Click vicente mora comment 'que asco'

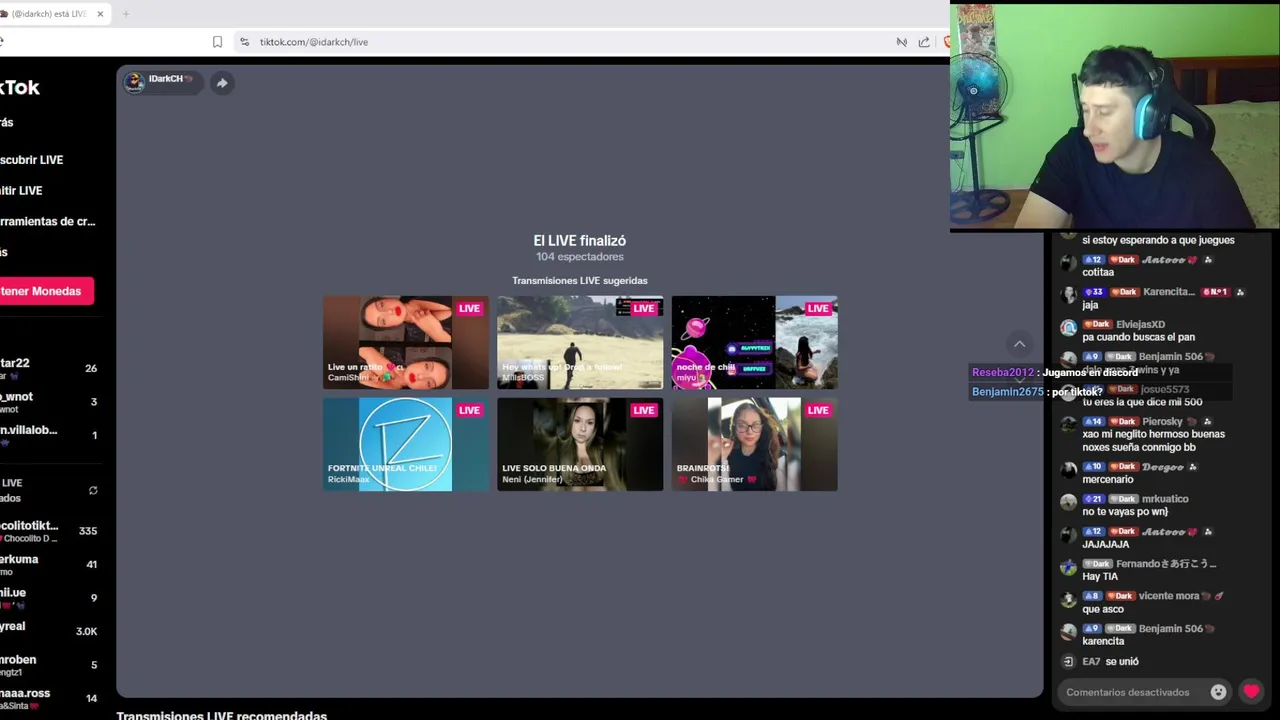(x=1103, y=609)
